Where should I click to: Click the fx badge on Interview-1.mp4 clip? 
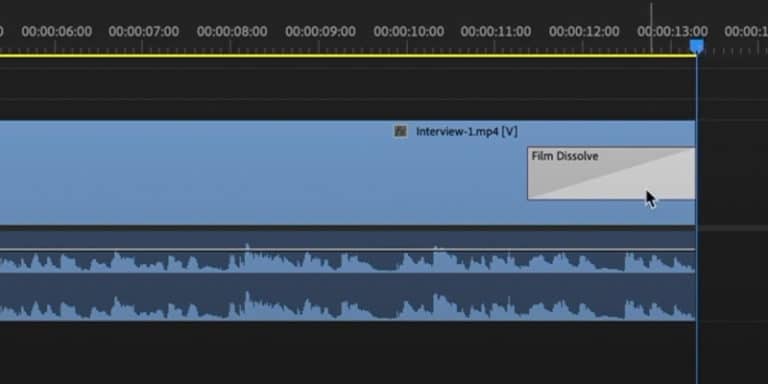(x=401, y=131)
